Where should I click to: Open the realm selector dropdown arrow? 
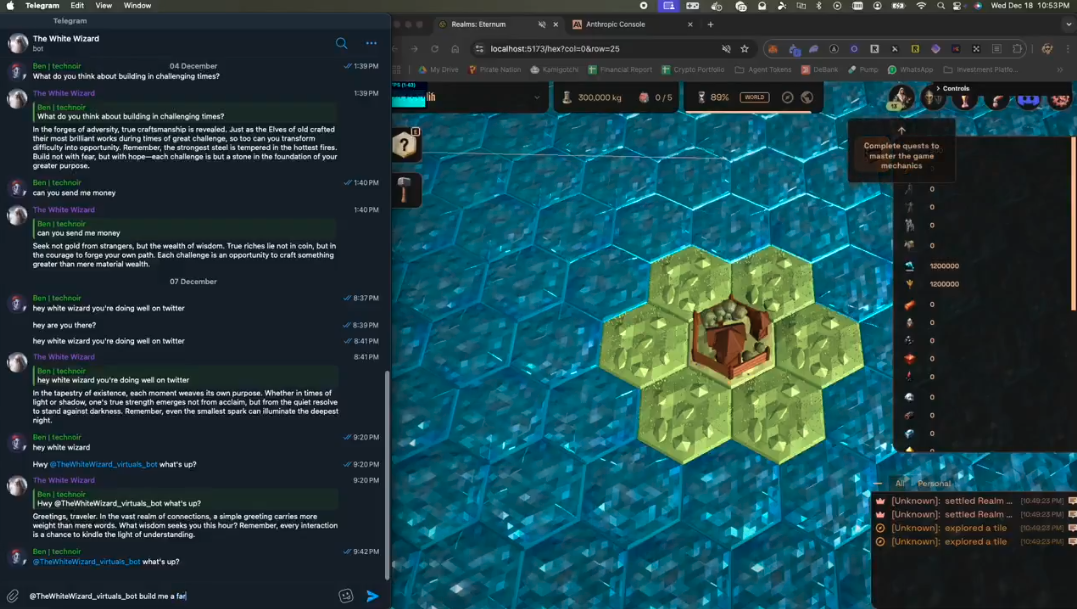pos(537,97)
